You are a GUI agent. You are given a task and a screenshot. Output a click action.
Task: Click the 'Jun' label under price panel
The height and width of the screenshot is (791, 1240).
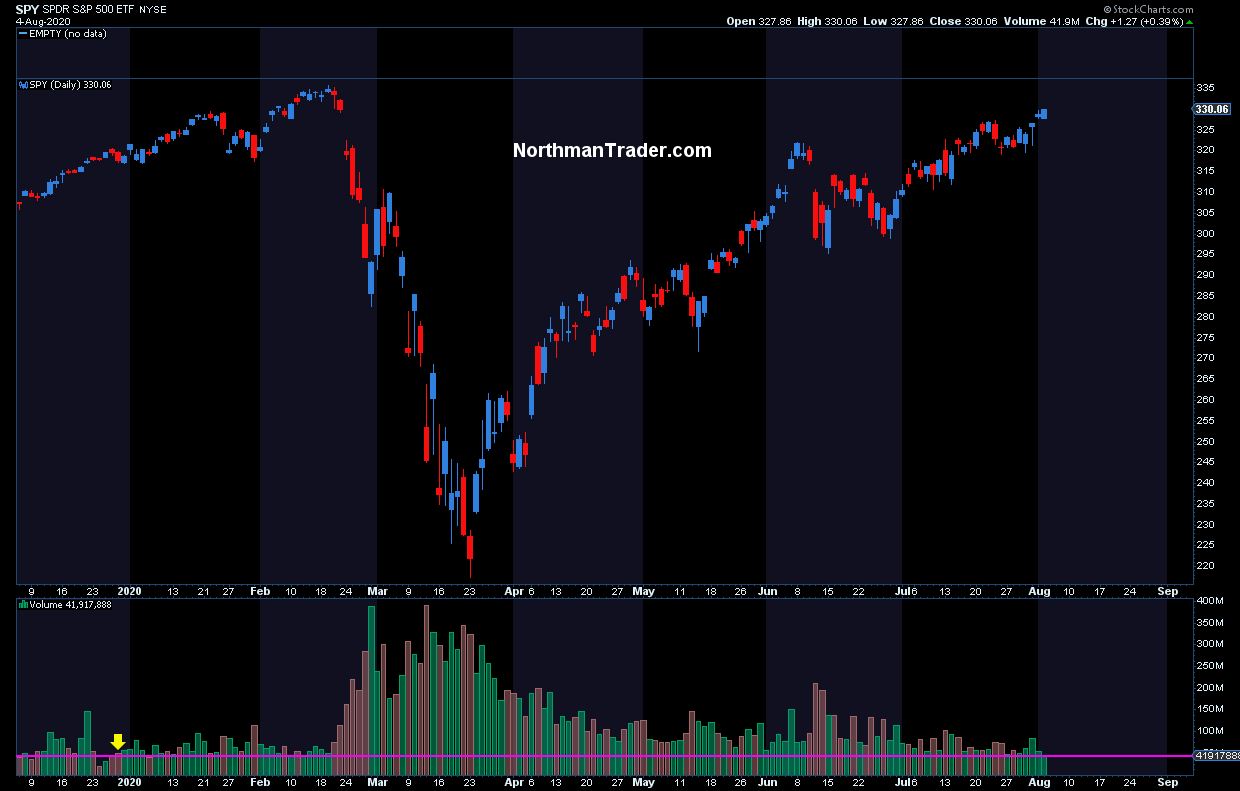(767, 591)
